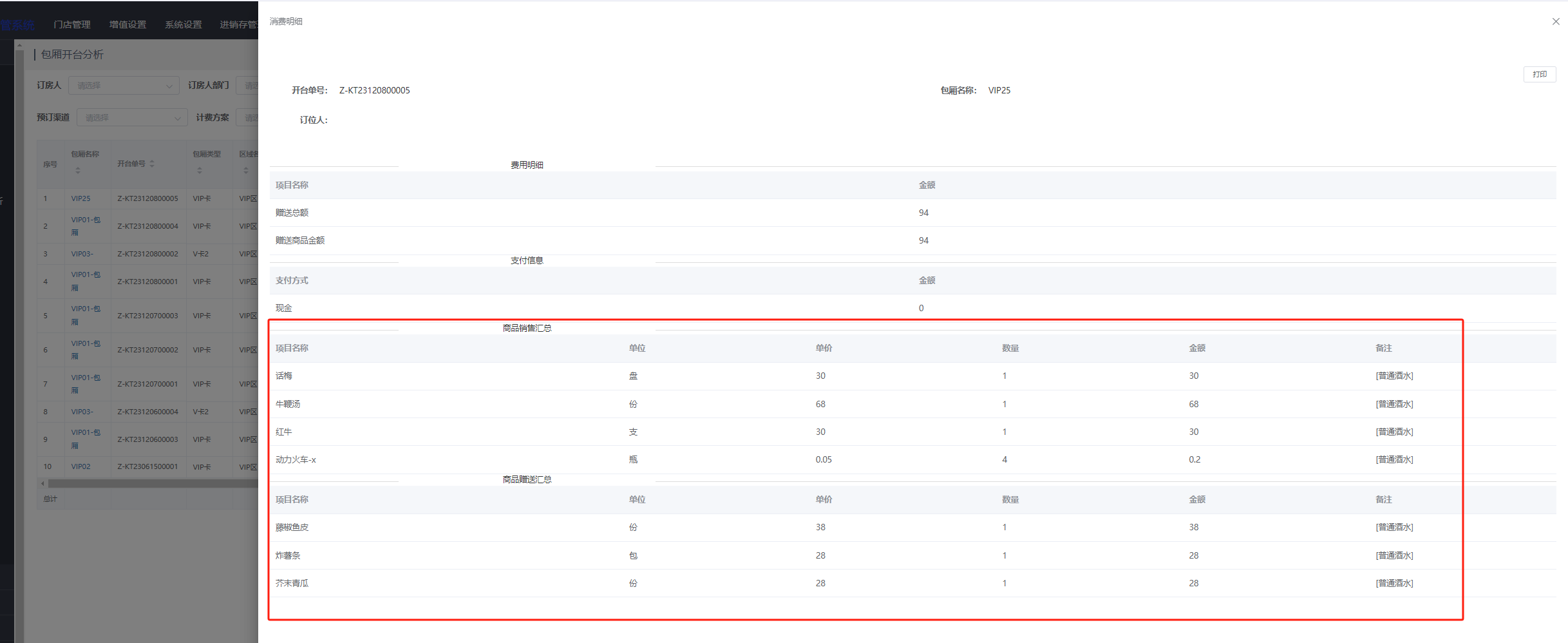Click the horizontal scrollbar under the table
Viewport: 1568px width, 643px height.
pyautogui.click(x=153, y=483)
